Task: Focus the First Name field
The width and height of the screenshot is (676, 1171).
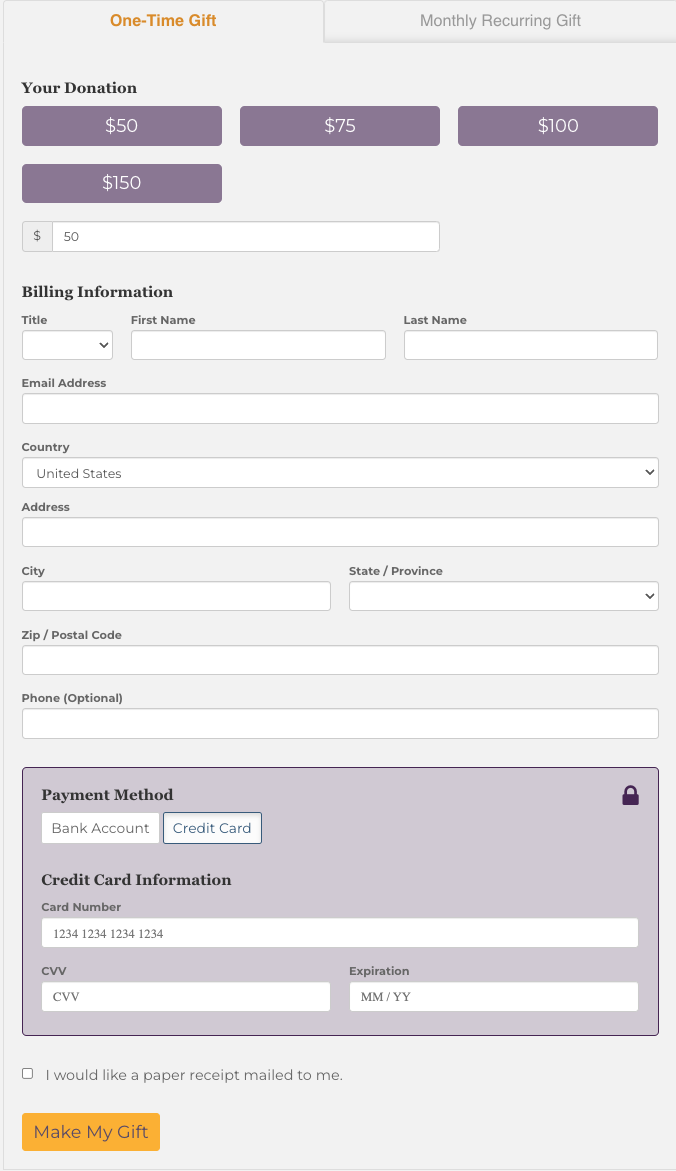Action: pos(258,345)
